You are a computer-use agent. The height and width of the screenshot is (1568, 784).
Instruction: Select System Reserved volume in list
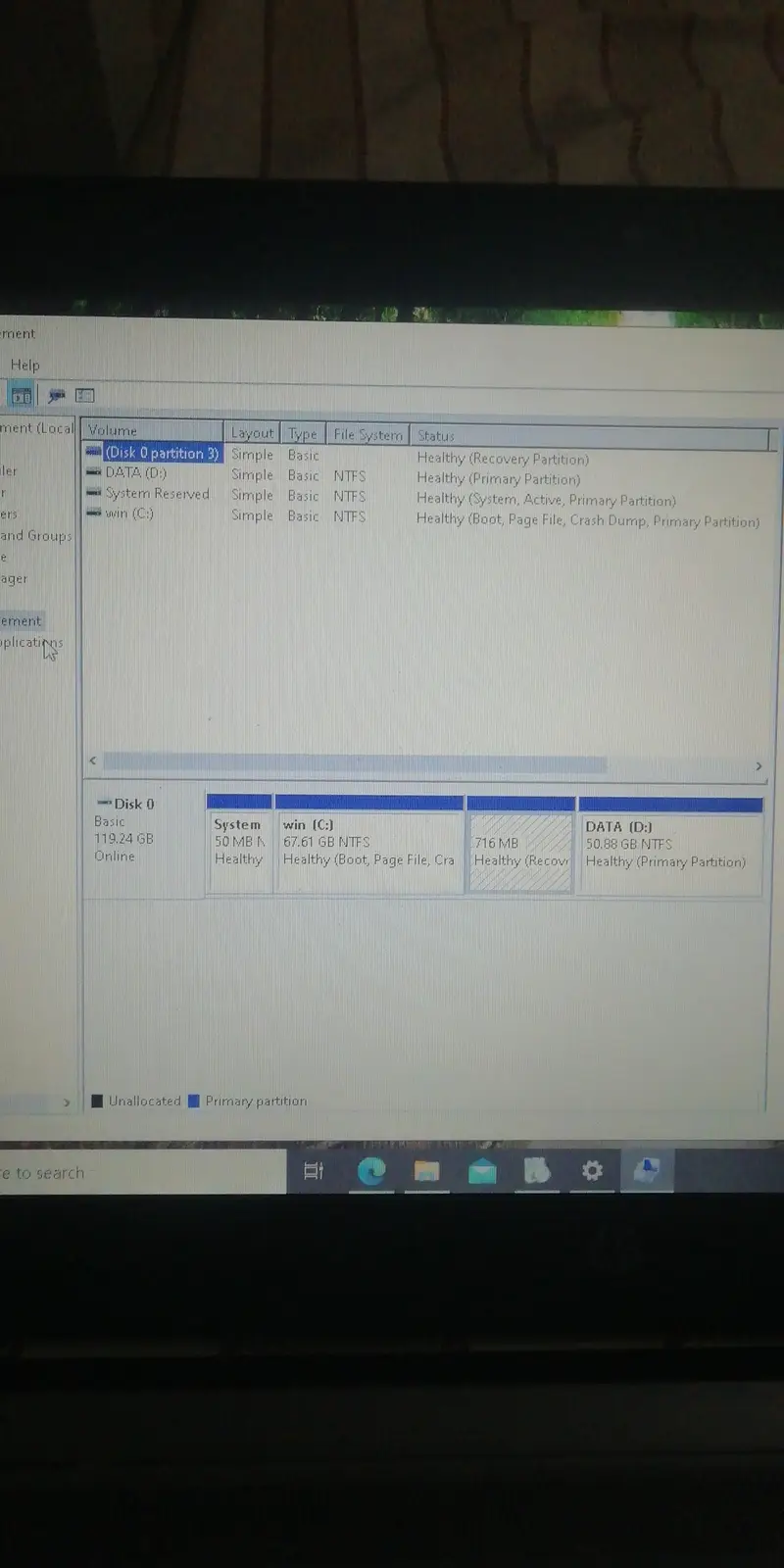(157, 494)
